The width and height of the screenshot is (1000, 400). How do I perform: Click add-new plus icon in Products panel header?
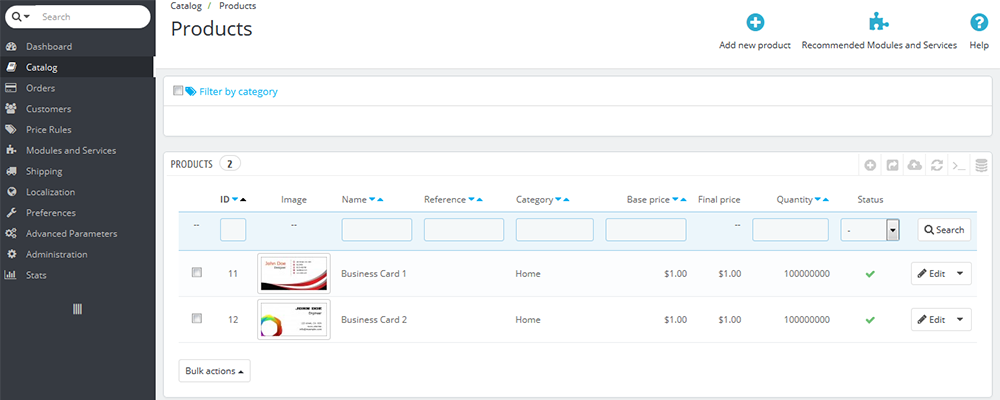[x=871, y=165]
